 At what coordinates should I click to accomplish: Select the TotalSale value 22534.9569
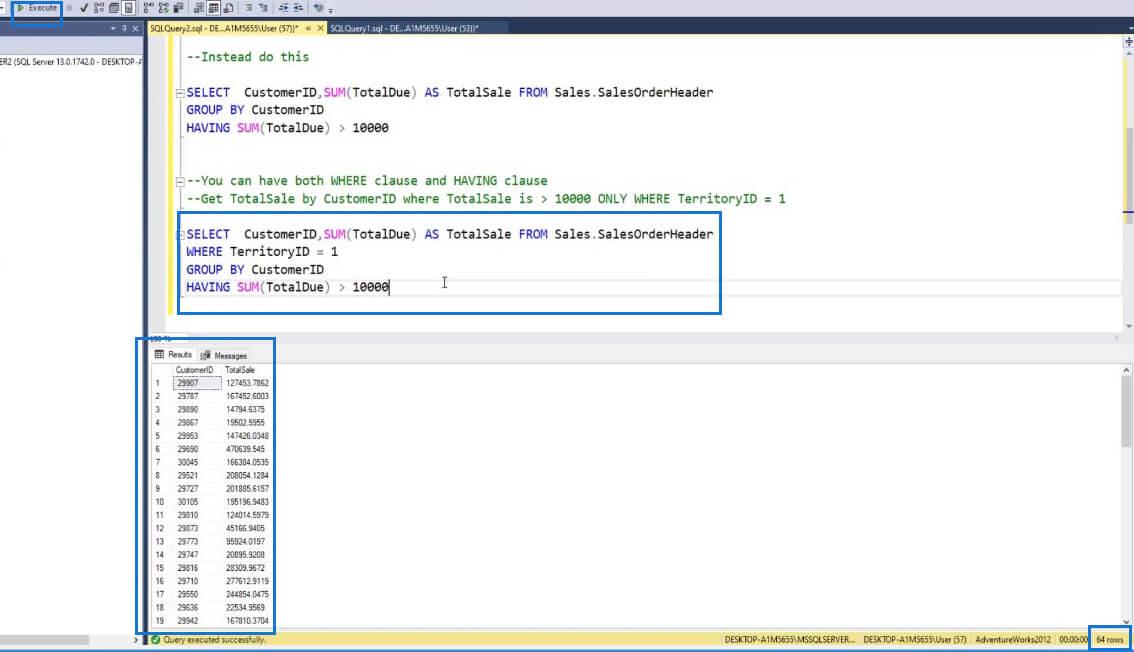[x=247, y=608]
